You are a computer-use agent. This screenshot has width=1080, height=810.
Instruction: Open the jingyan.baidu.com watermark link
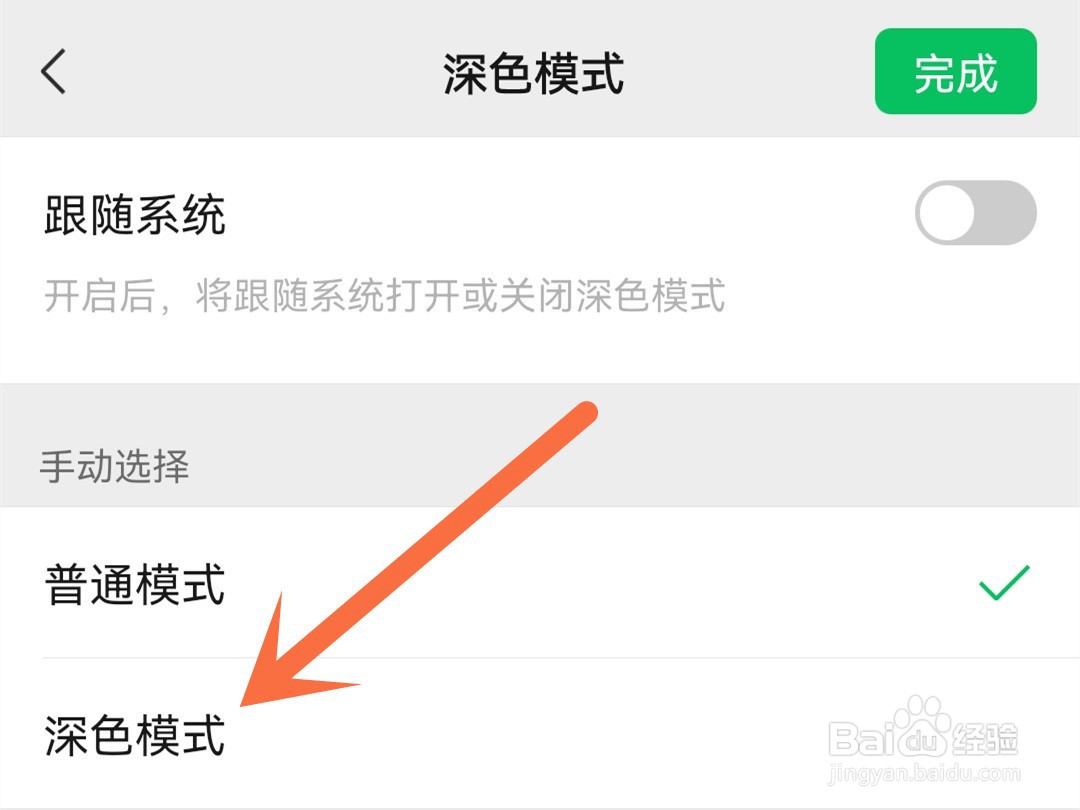[924, 773]
